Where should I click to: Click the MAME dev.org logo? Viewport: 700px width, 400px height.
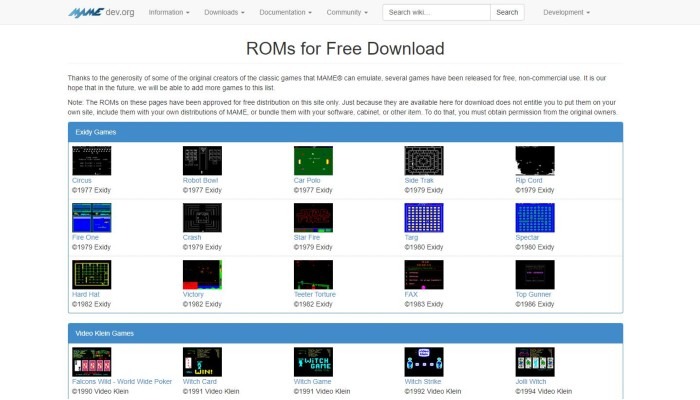(x=101, y=12)
